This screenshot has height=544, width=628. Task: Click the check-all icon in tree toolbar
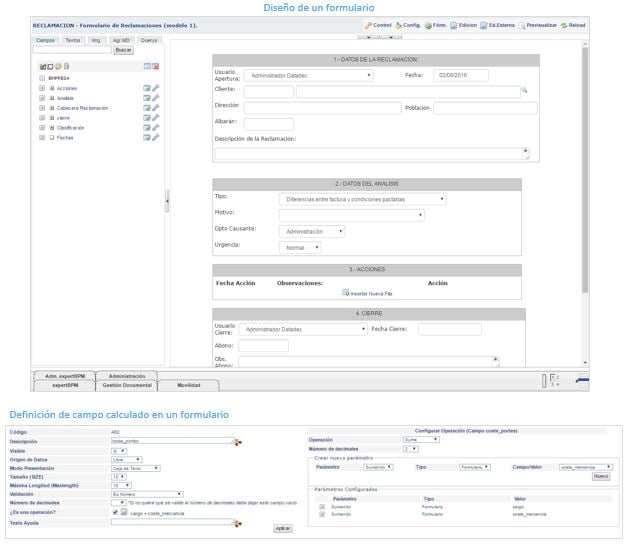(x=43, y=66)
